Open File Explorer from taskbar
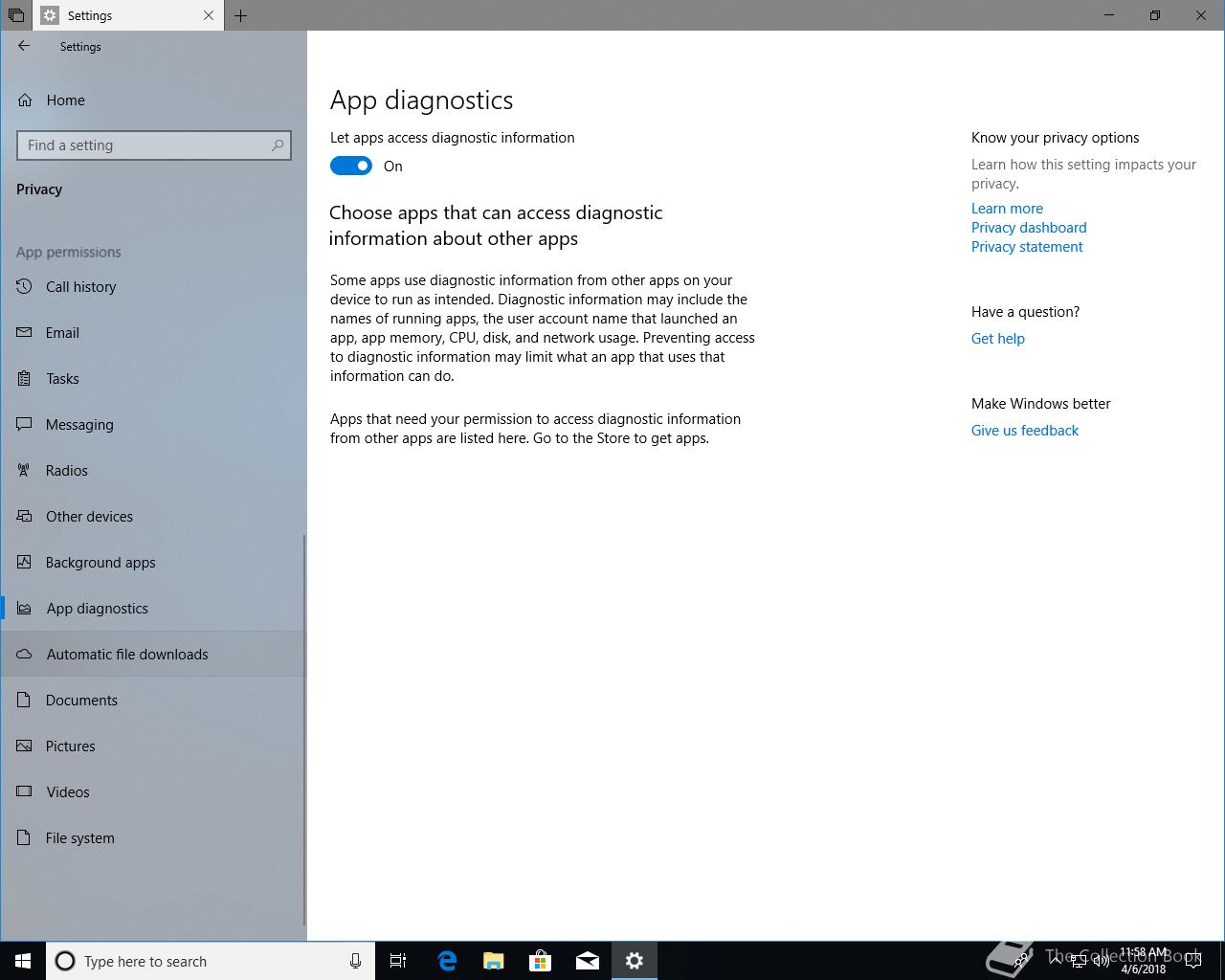Image resolution: width=1225 pixels, height=980 pixels. (x=494, y=961)
